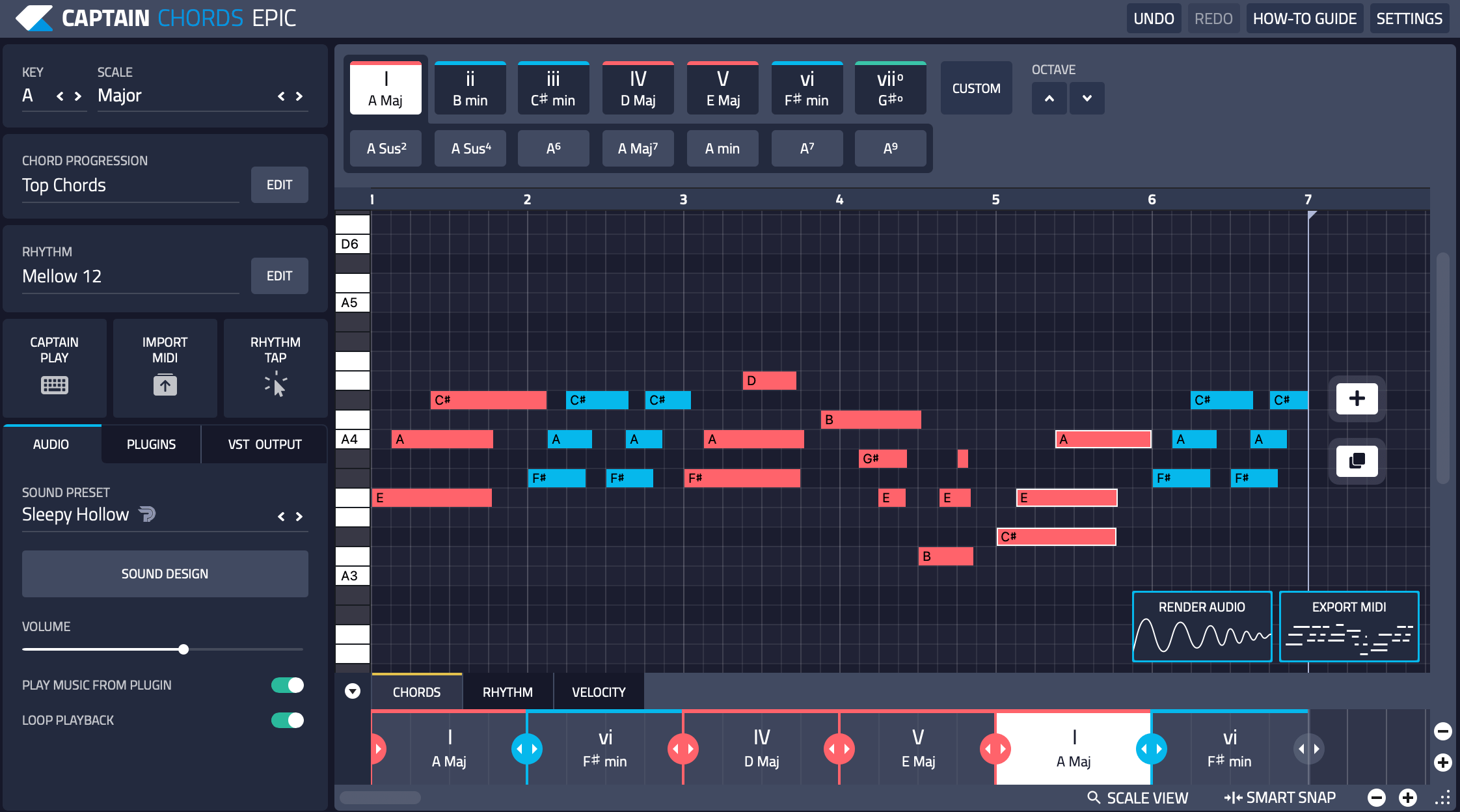The height and width of the screenshot is (812, 1460).
Task: Click Export MIDI button
Action: [1349, 626]
